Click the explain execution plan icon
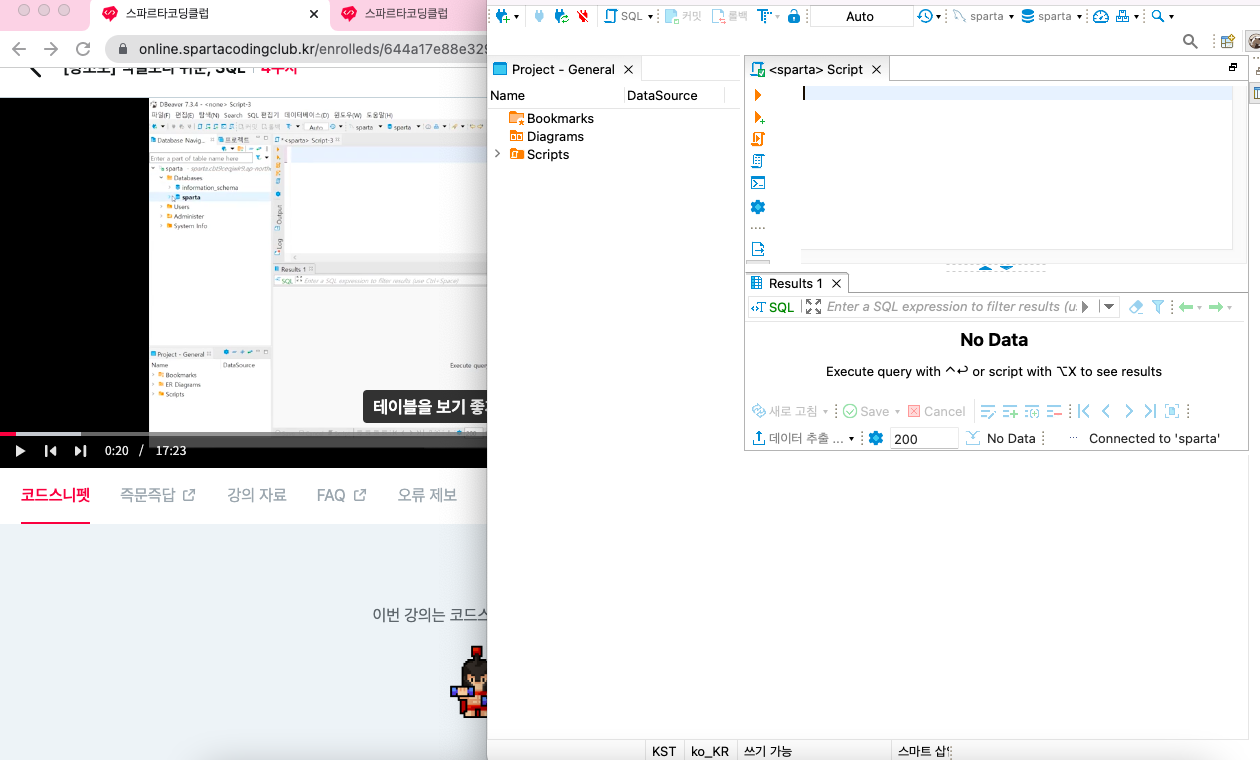 coord(758,161)
